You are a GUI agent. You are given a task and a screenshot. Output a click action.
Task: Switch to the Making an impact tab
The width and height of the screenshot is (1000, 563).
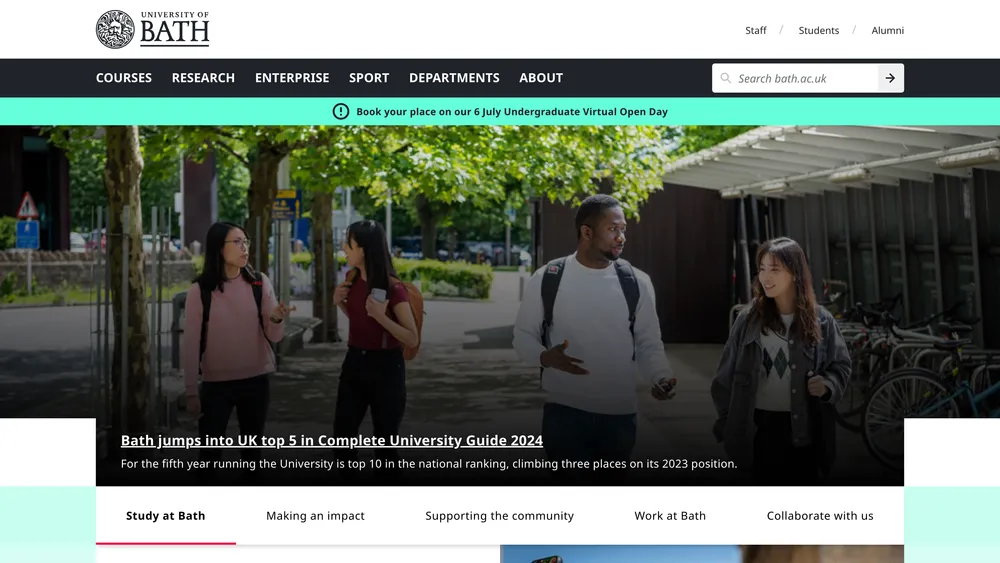point(315,516)
